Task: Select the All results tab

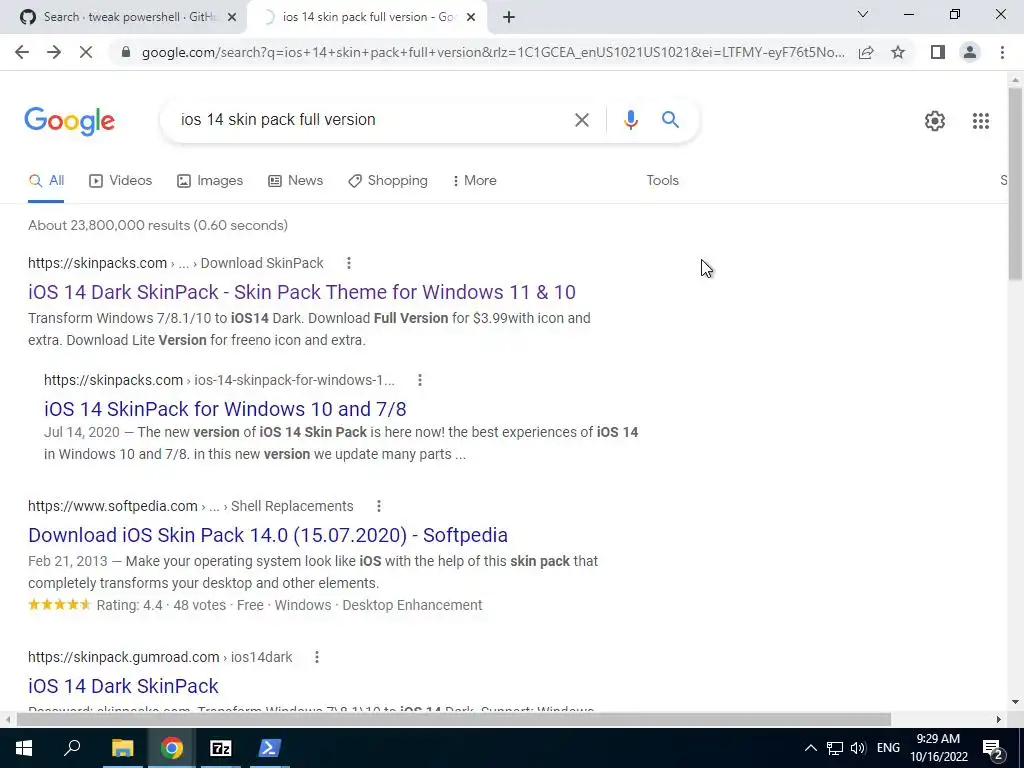Action: (46, 181)
